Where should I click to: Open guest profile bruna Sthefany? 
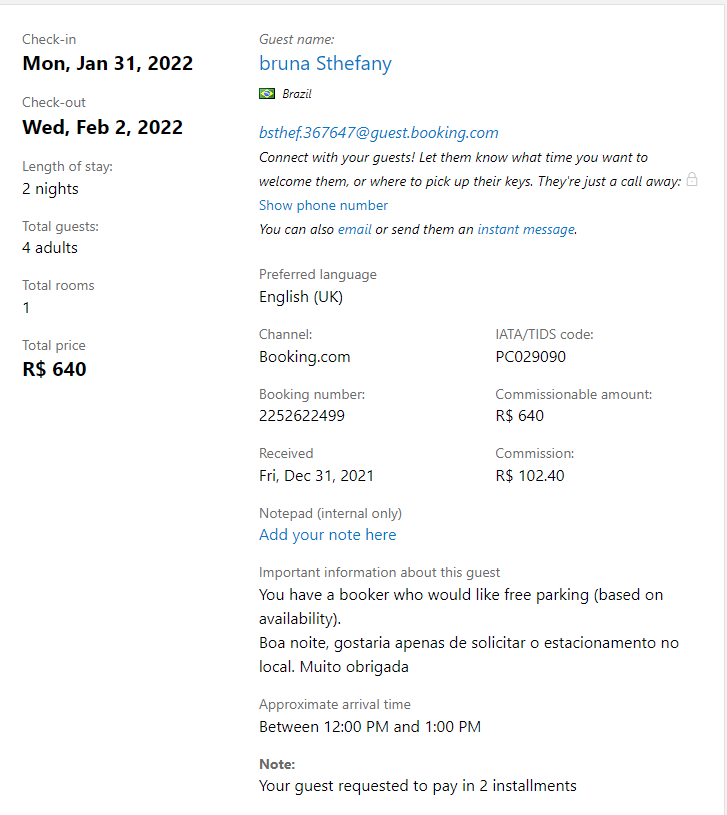coord(325,64)
